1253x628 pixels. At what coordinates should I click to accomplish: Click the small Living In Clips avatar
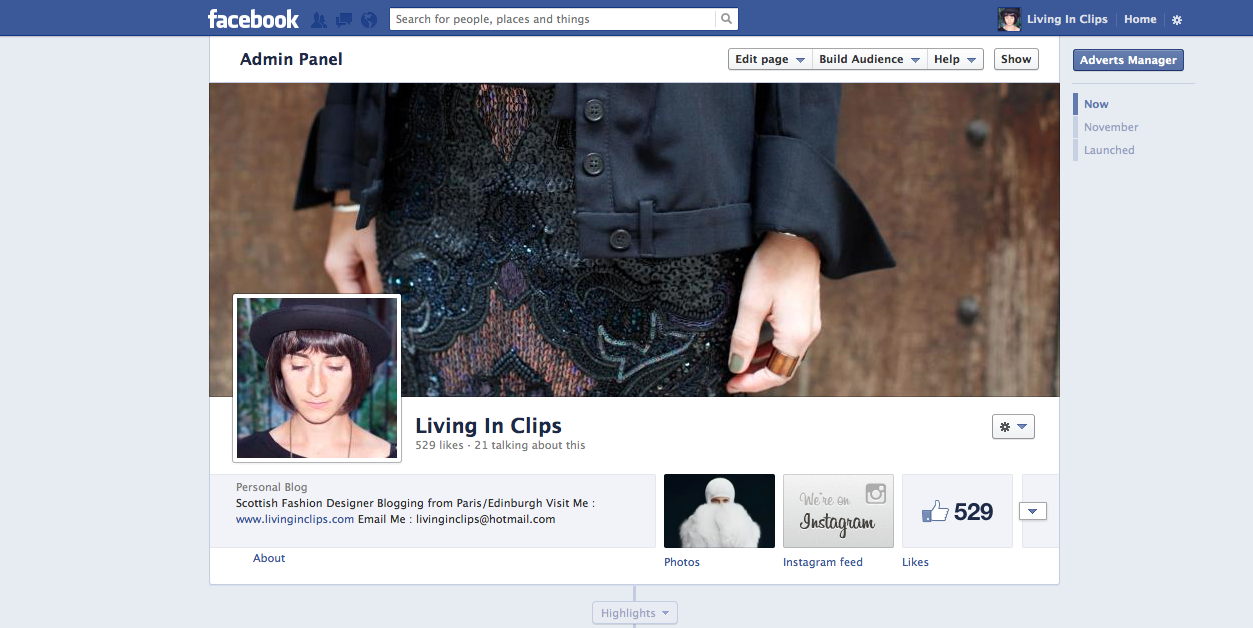click(1009, 19)
